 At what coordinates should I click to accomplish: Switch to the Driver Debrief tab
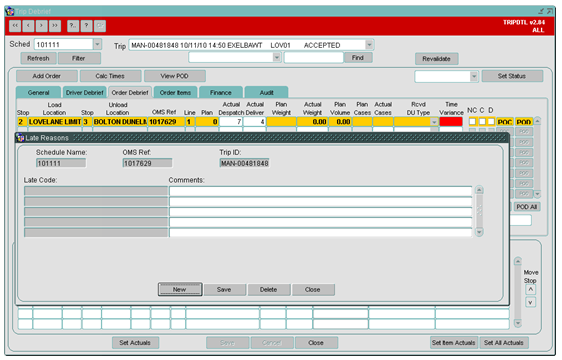click(85, 93)
